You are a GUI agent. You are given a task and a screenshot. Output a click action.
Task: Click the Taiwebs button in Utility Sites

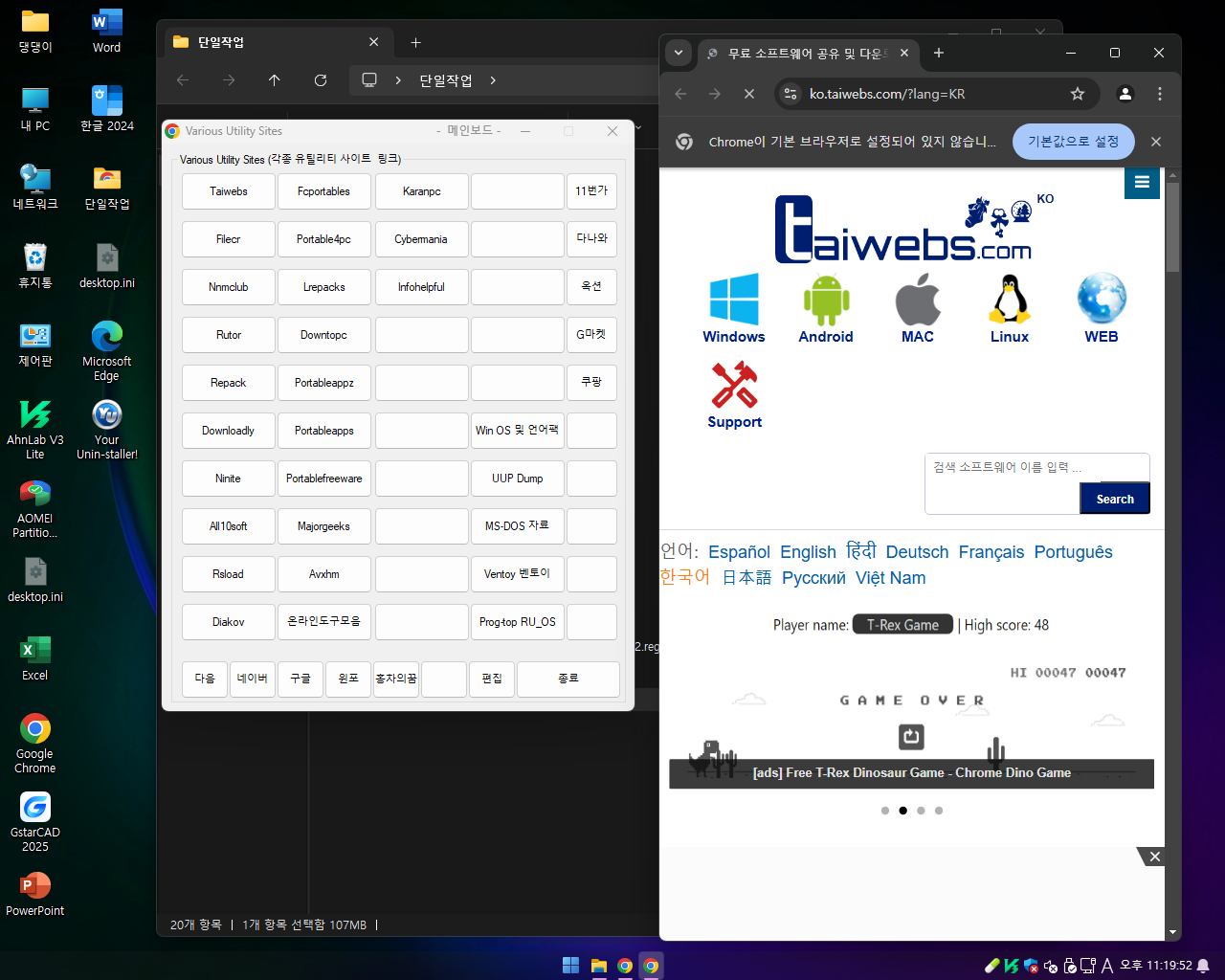click(x=229, y=191)
